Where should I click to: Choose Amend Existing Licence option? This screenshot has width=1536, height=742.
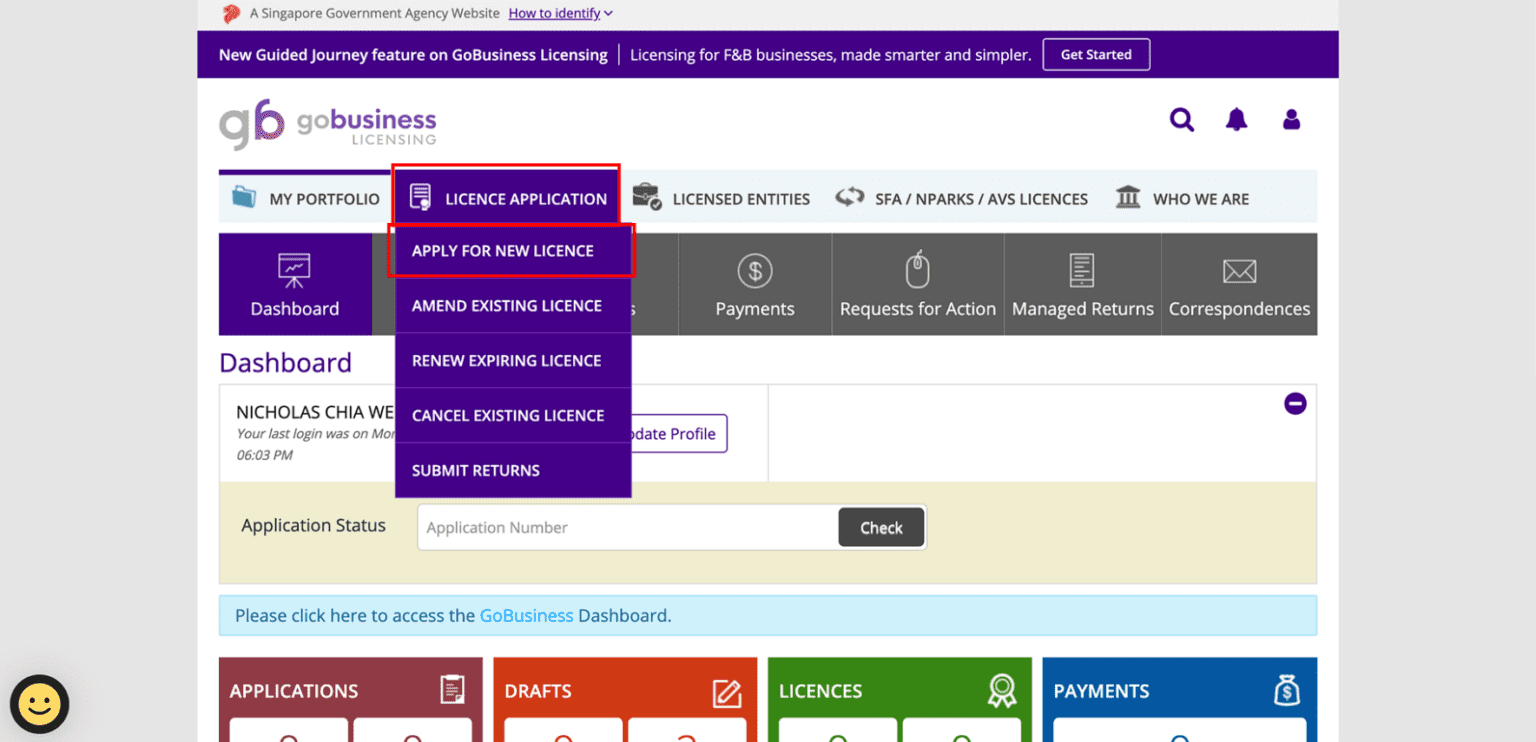[x=507, y=306]
